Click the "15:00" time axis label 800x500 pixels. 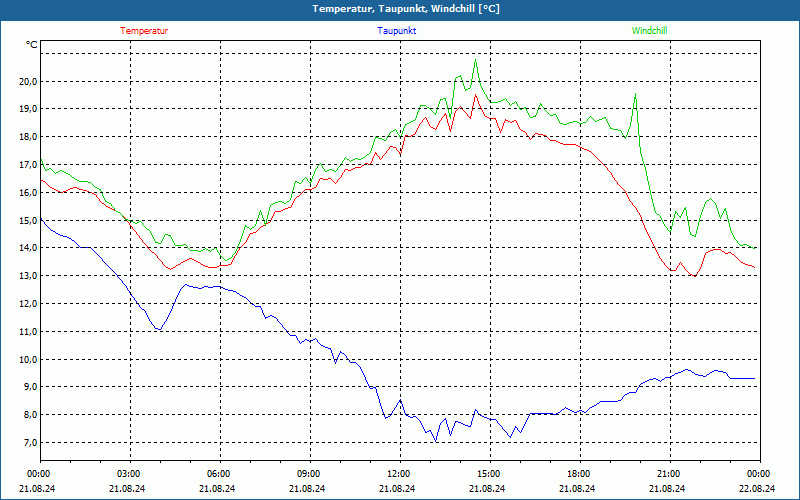point(490,474)
